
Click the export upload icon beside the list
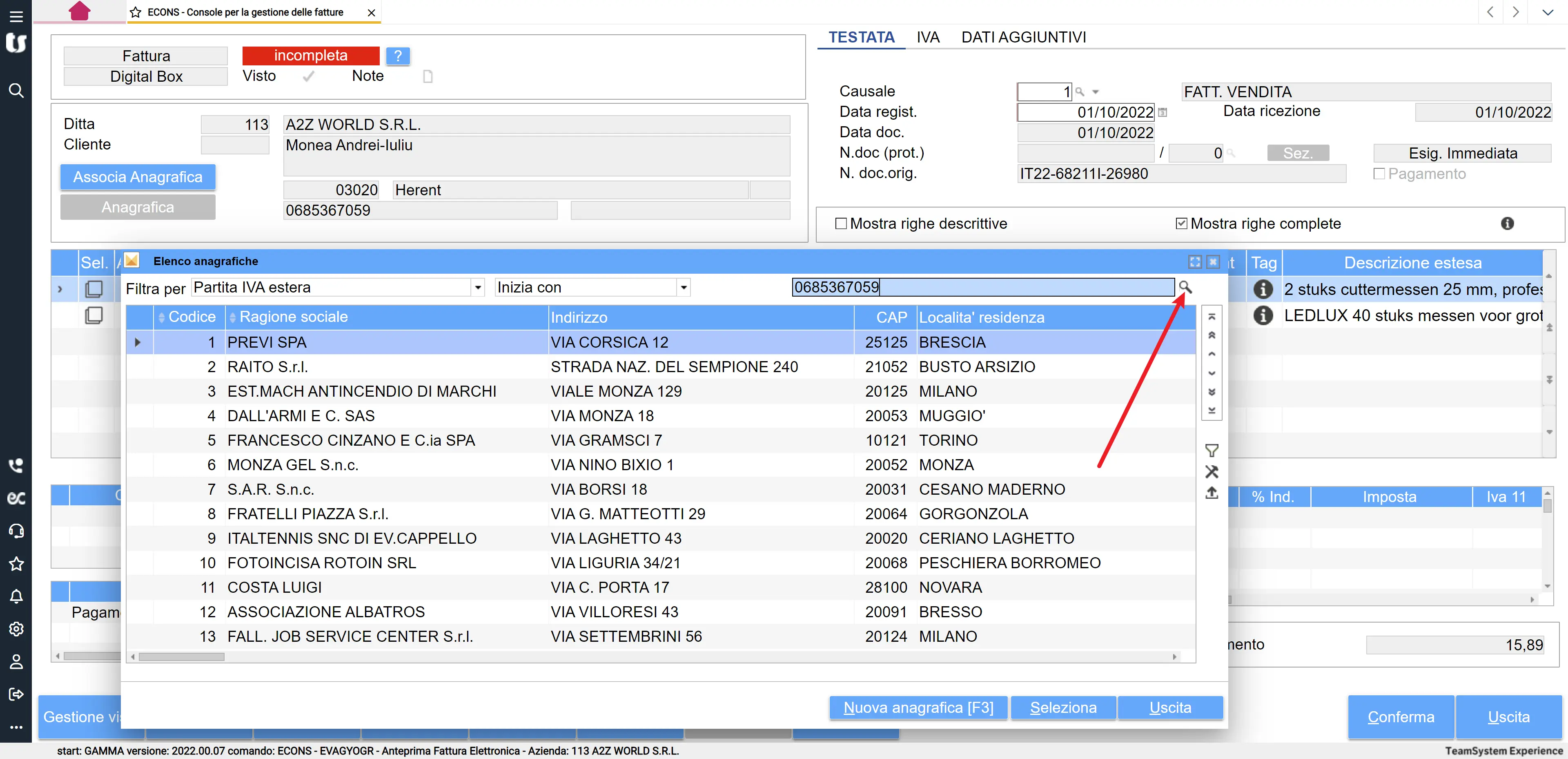point(1211,493)
